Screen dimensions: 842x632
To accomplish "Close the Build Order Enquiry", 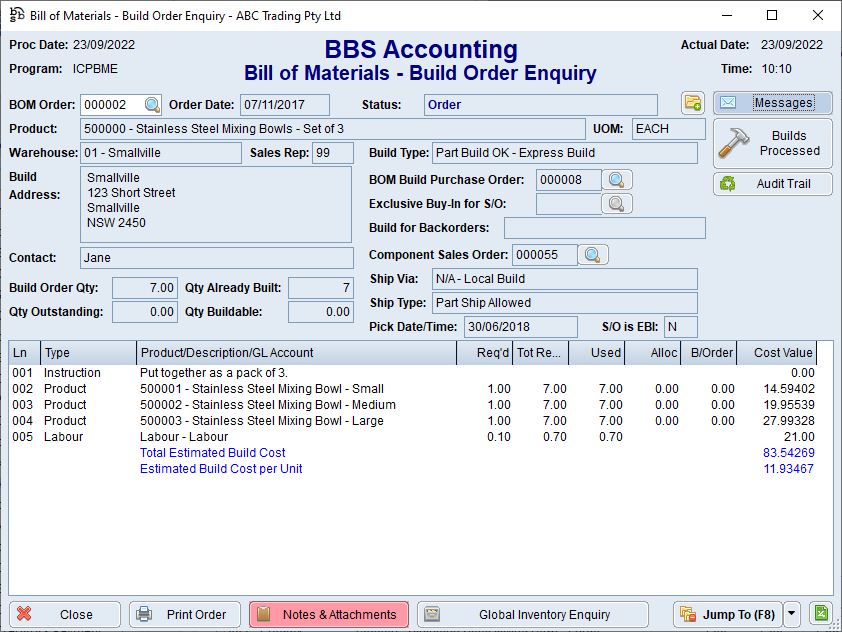I will point(64,614).
